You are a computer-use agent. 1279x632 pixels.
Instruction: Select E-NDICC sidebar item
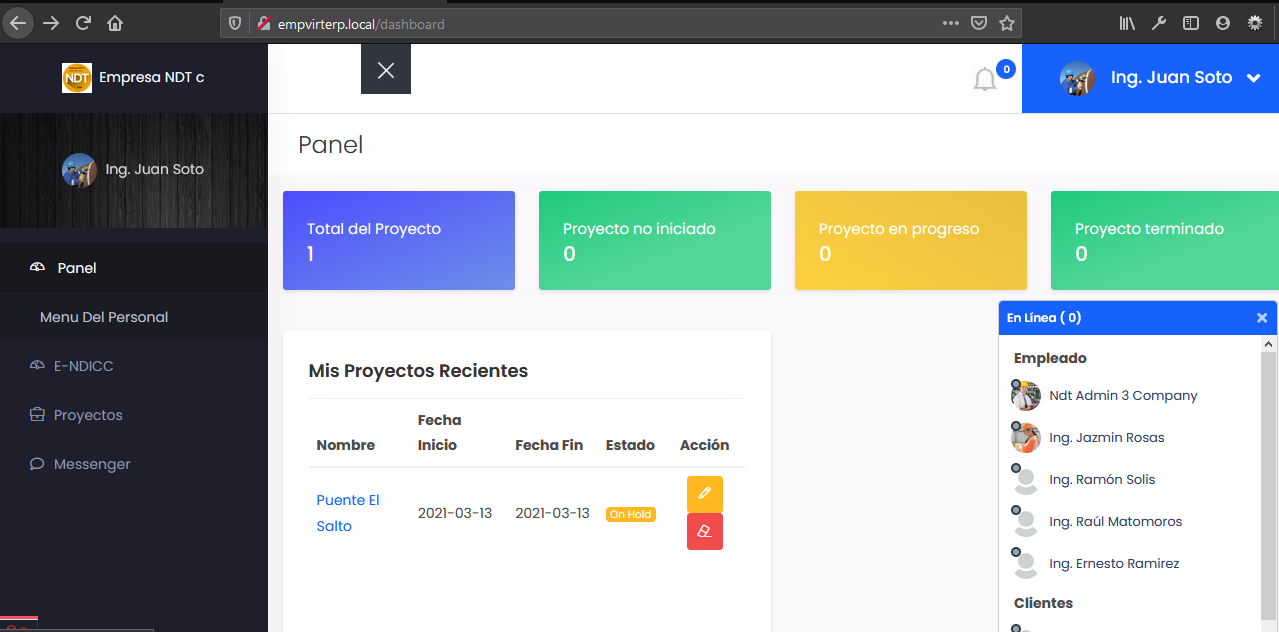(x=83, y=366)
